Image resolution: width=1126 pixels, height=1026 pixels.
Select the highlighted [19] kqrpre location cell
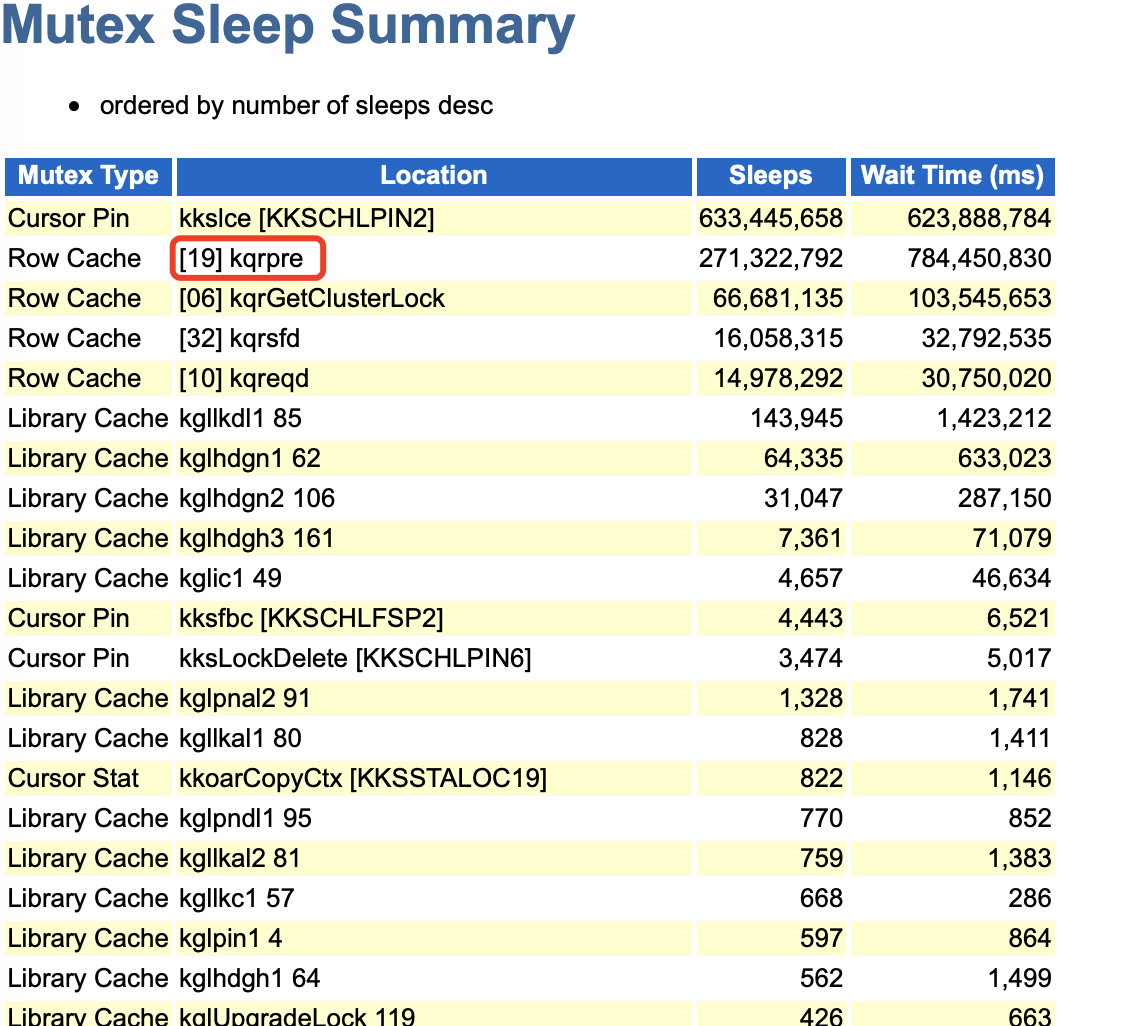249,258
